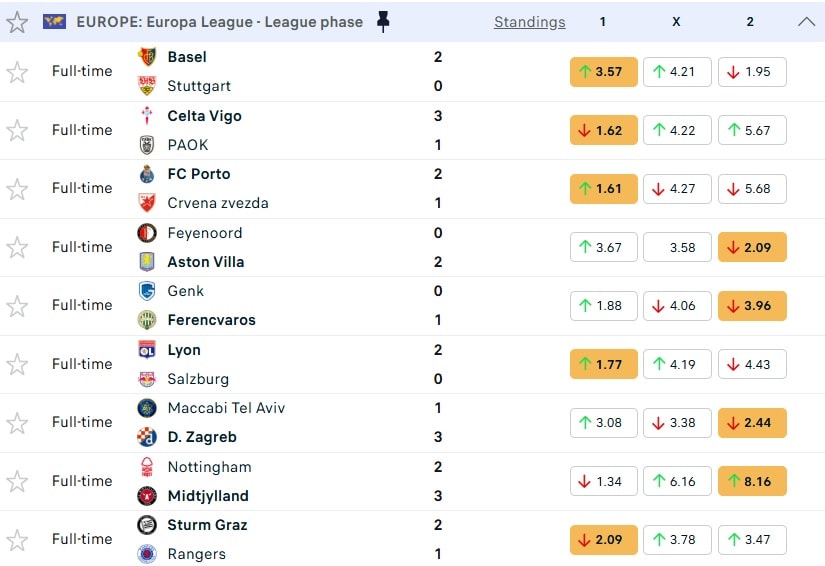Click the pin icon beside Europa League title

[x=383, y=22]
